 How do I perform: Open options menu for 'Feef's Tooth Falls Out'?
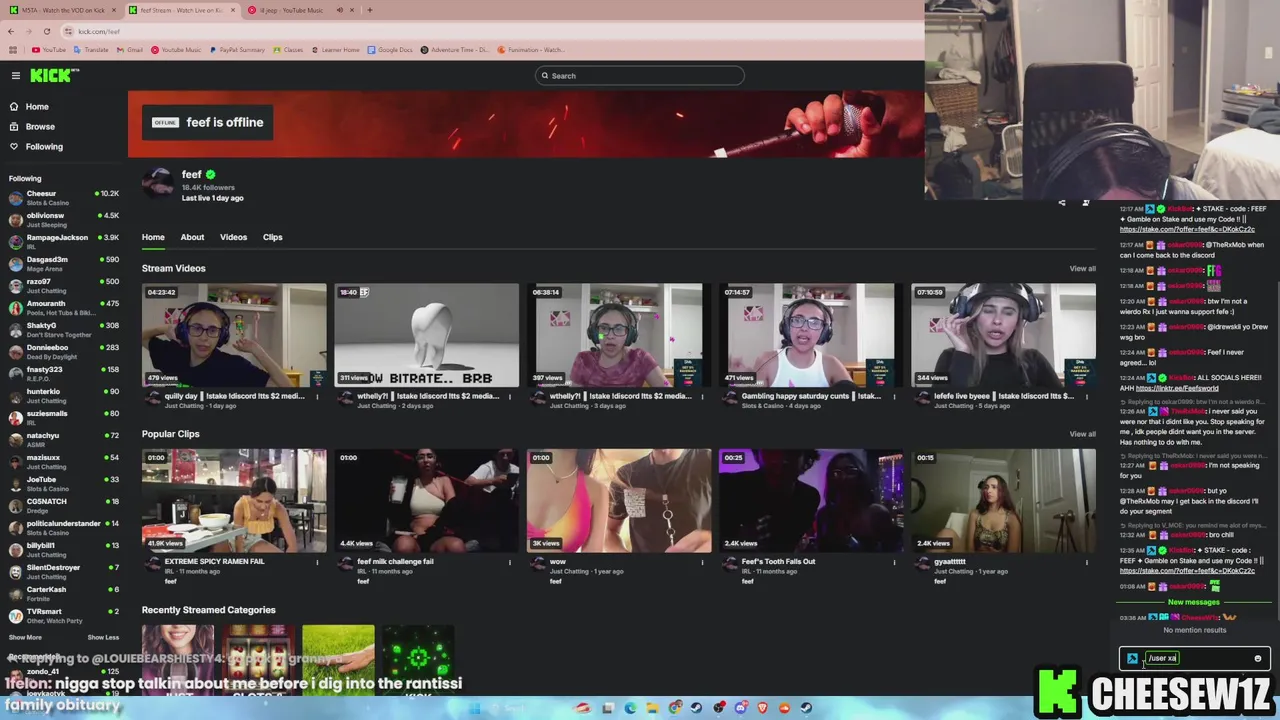click(x=894, y=562)
